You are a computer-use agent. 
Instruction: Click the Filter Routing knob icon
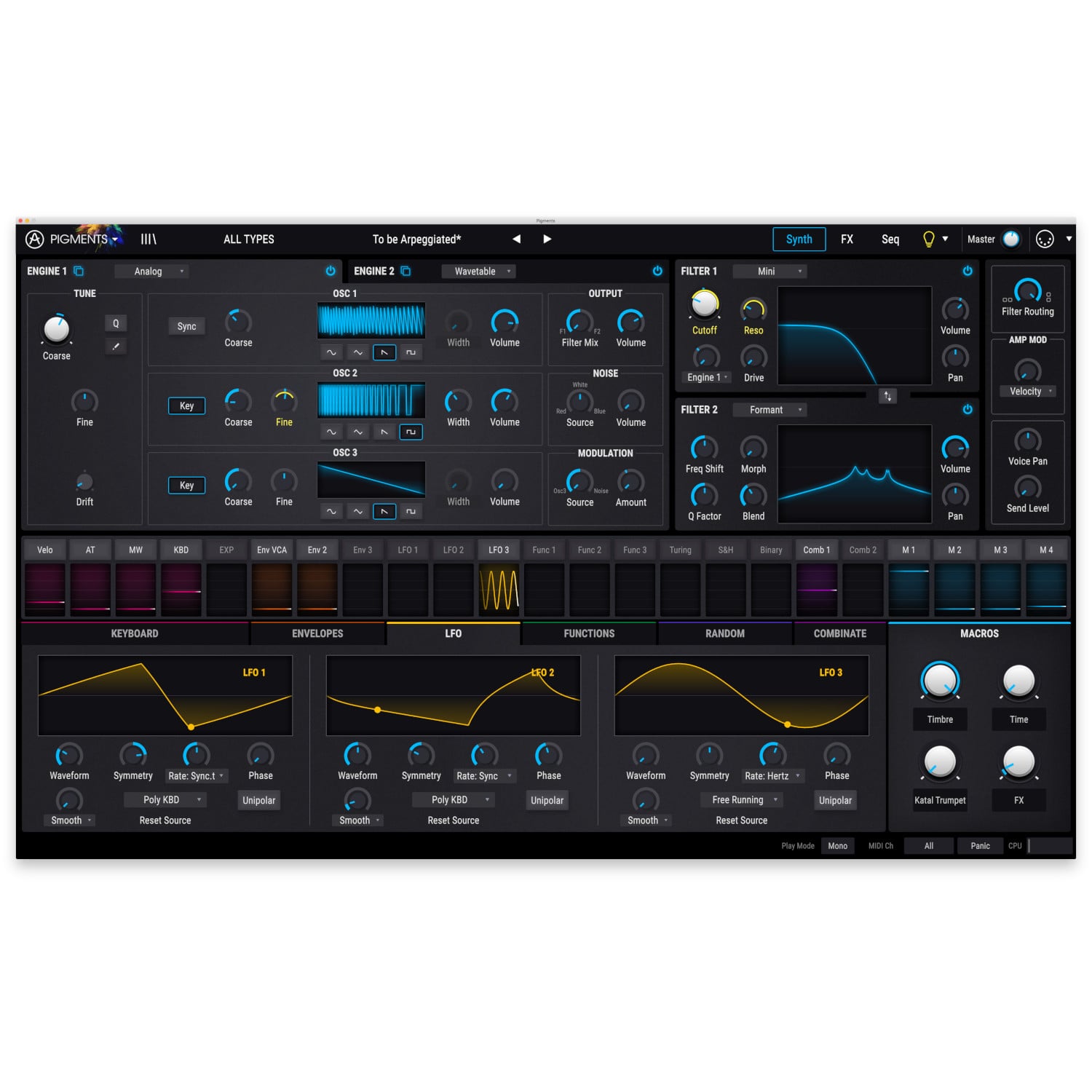1027,291
